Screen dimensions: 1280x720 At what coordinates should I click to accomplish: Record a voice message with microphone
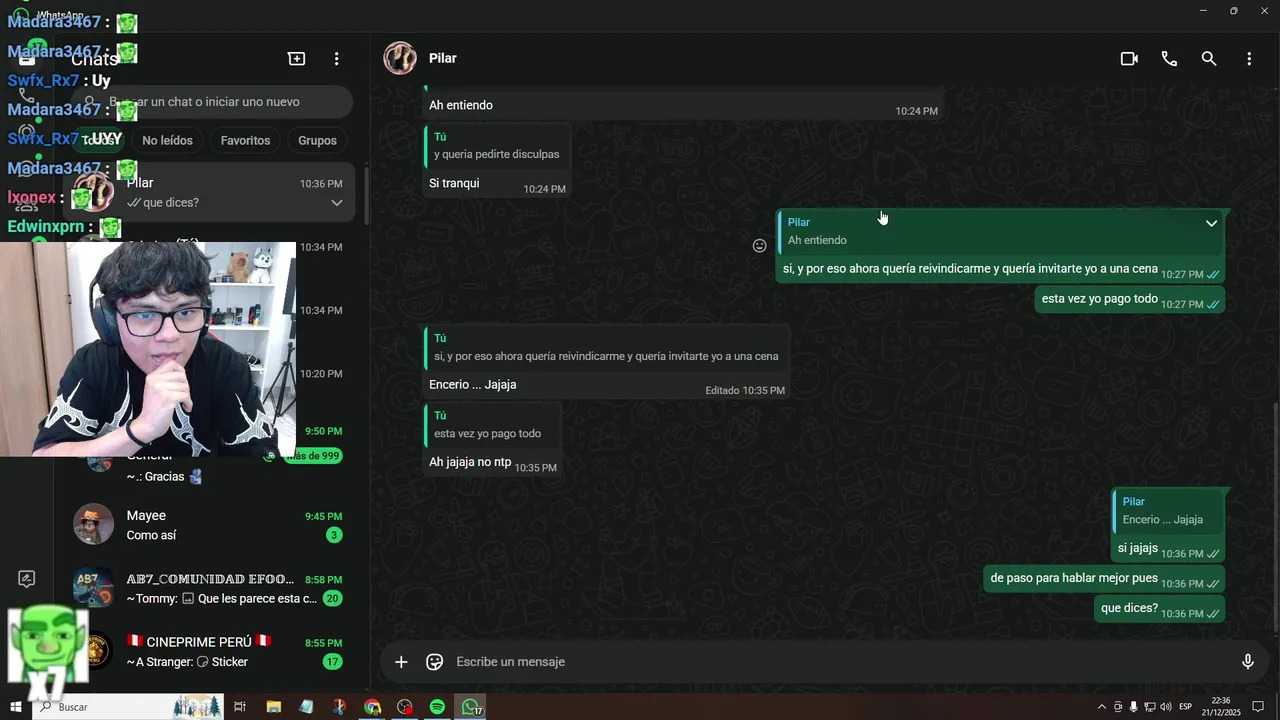(x=1247, y=662)
